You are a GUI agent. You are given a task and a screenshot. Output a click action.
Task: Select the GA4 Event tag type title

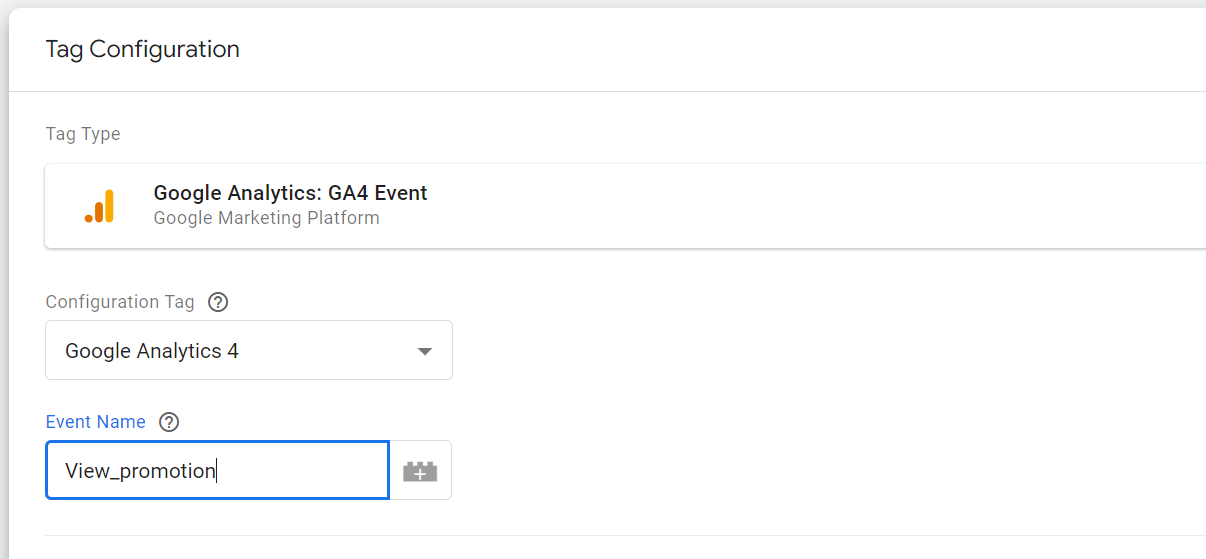tap(290, 193)
